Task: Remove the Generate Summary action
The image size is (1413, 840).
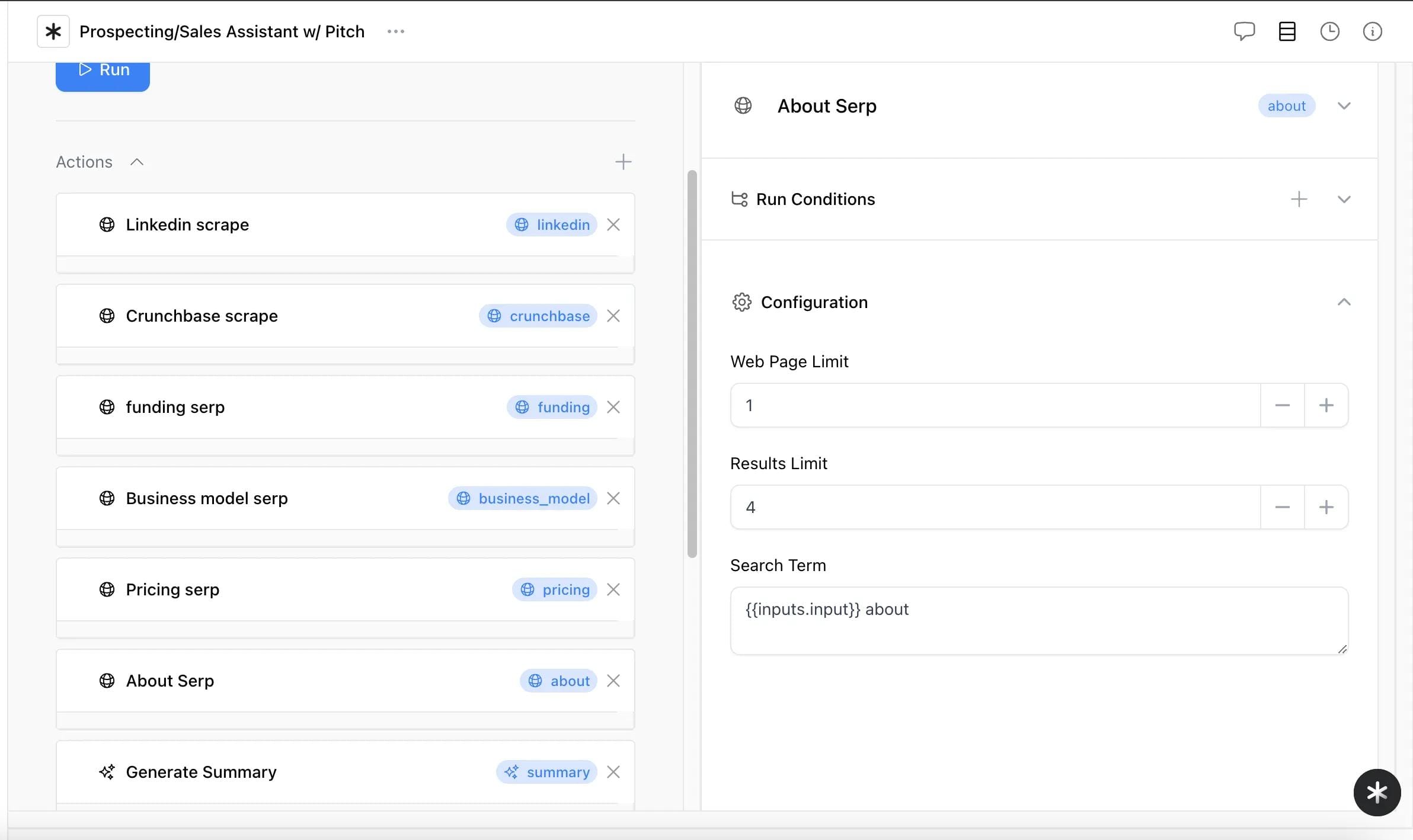Action: pyautogui.click(x=613, y=772)
